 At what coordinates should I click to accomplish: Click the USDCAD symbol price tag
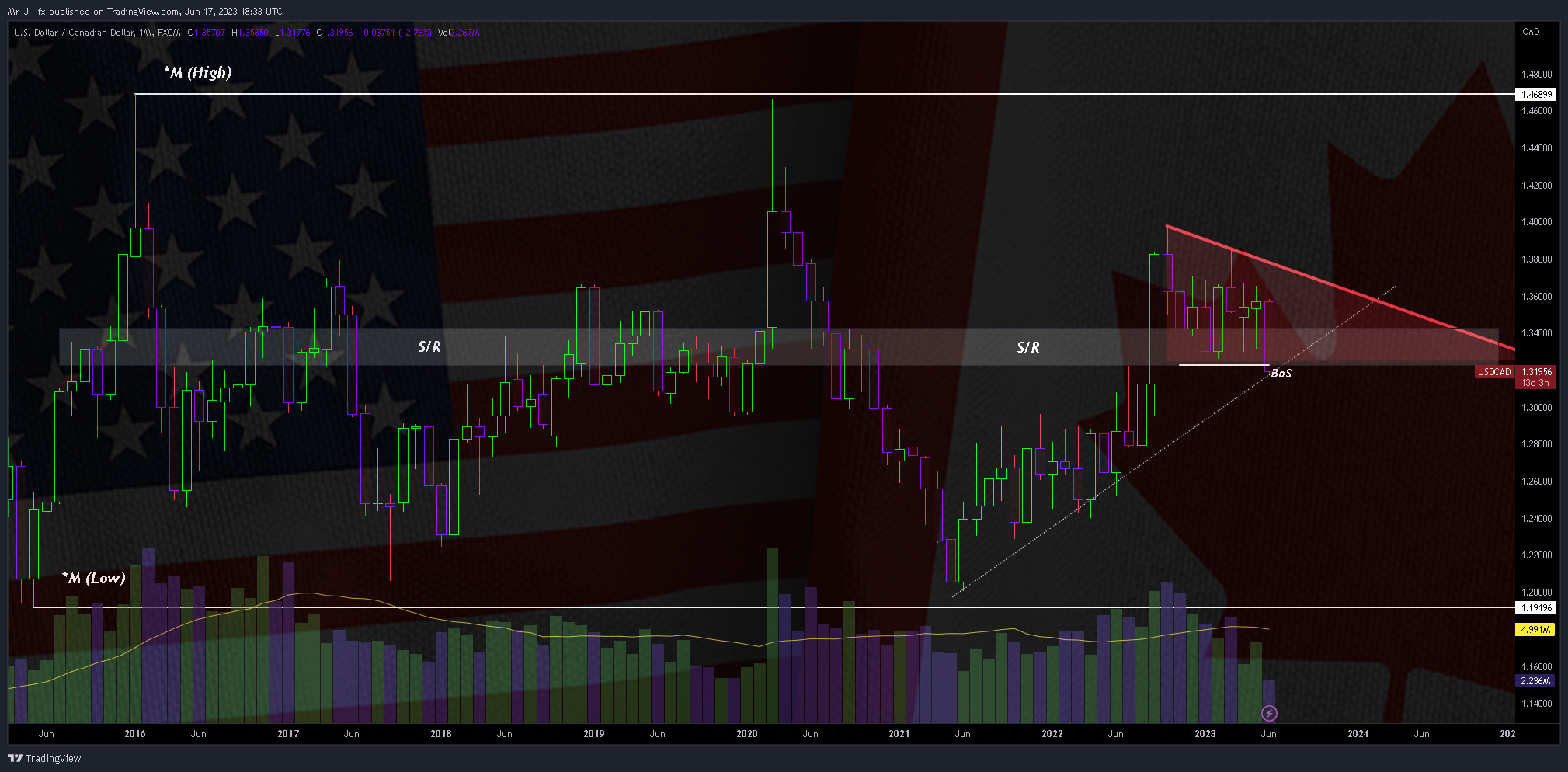(1494, 372)
